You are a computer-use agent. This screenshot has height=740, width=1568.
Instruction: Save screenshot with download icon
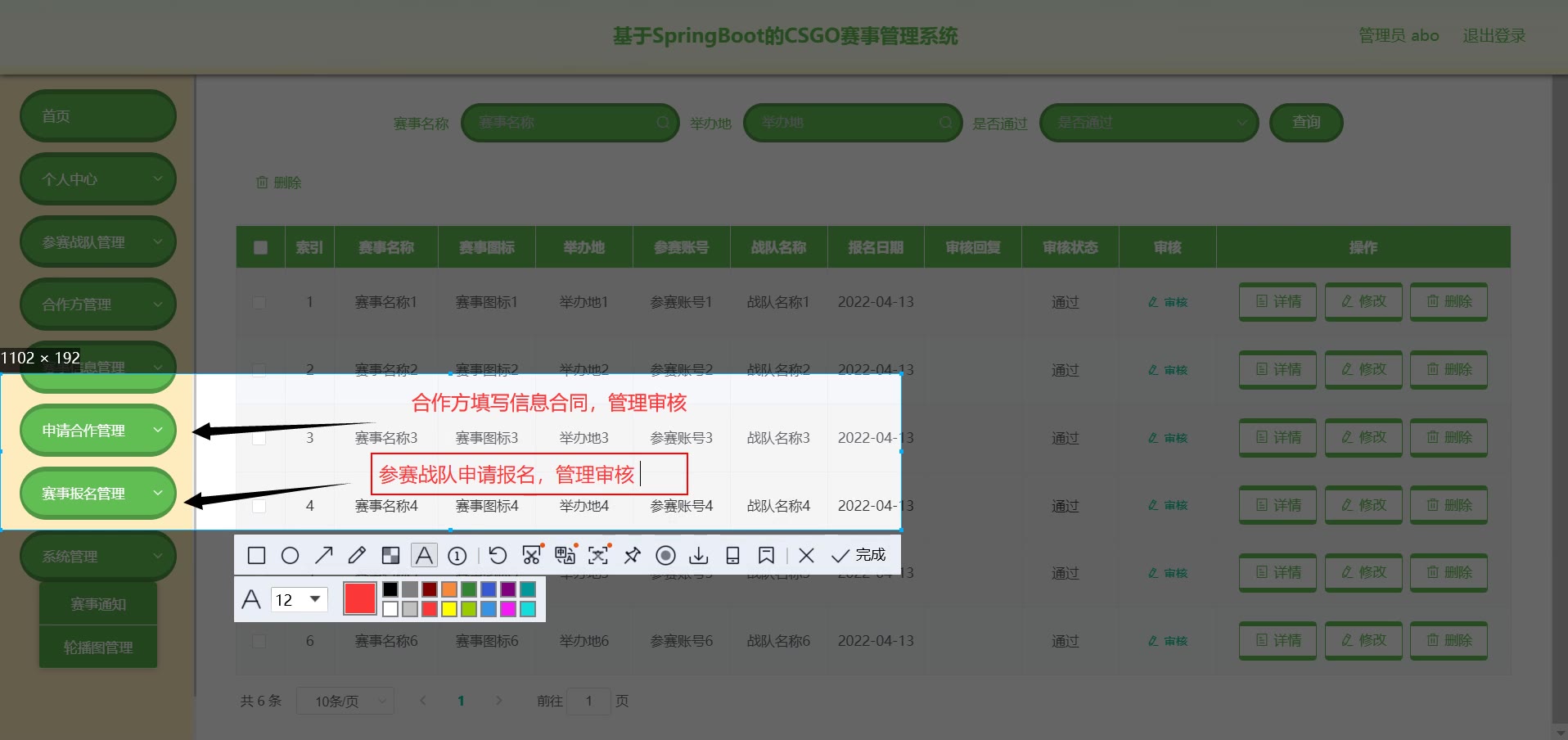[699, 556]
